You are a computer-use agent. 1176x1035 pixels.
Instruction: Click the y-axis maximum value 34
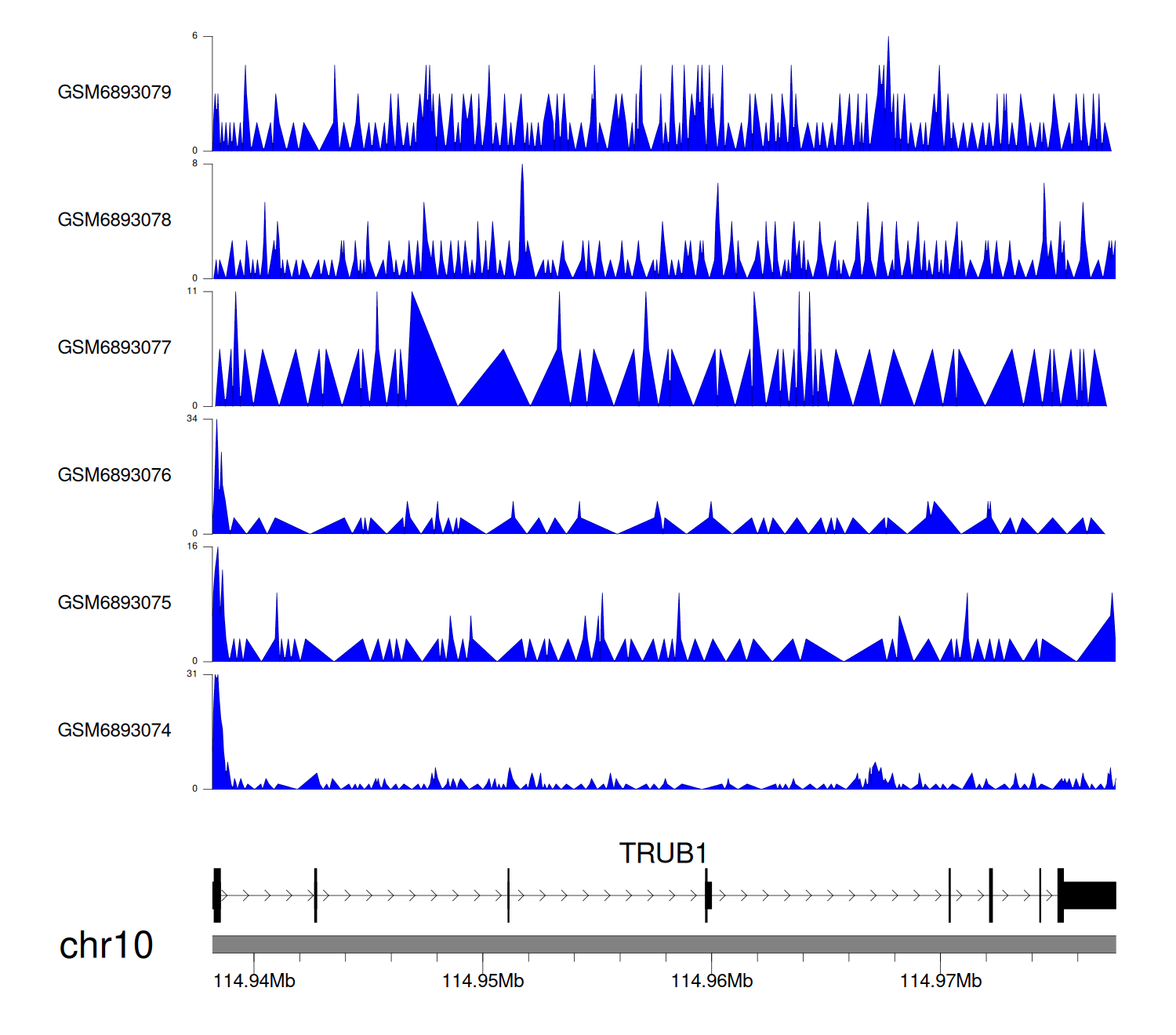(x=192, y=419)
